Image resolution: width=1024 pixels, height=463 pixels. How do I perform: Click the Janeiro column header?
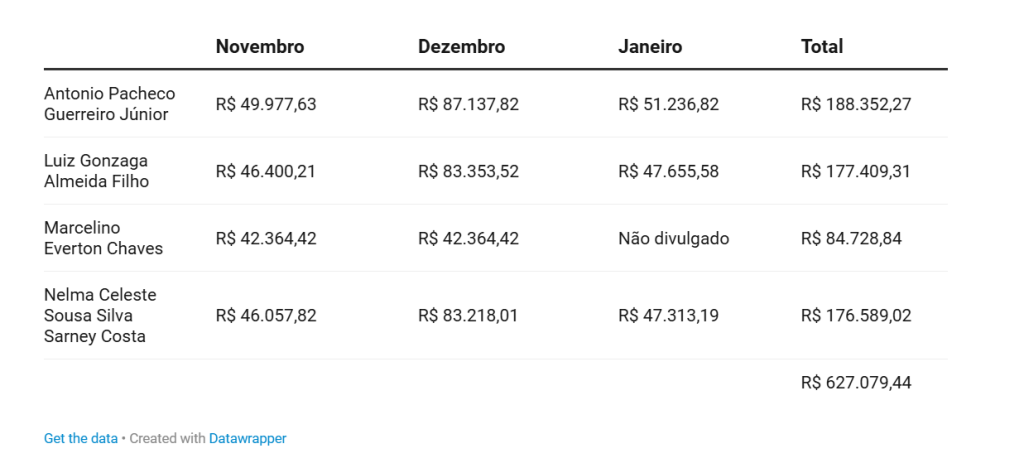pyautogui.click(x=650, y=47)
